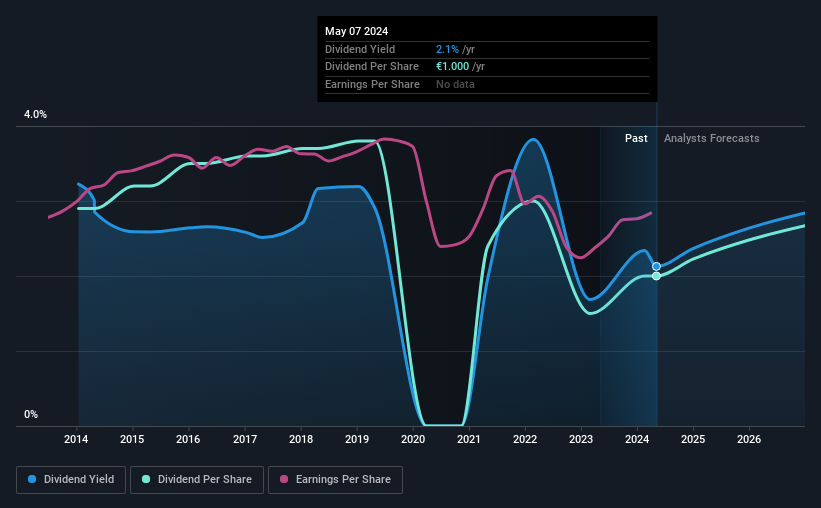
Task: Select the 2024 x-axis label
Action: click(637, 439)
